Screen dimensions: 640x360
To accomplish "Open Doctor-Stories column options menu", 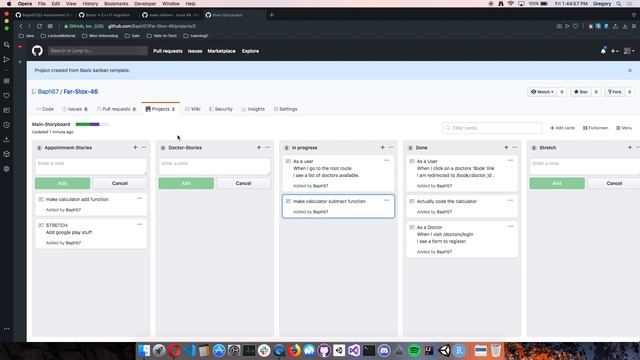I will point(267,147).
